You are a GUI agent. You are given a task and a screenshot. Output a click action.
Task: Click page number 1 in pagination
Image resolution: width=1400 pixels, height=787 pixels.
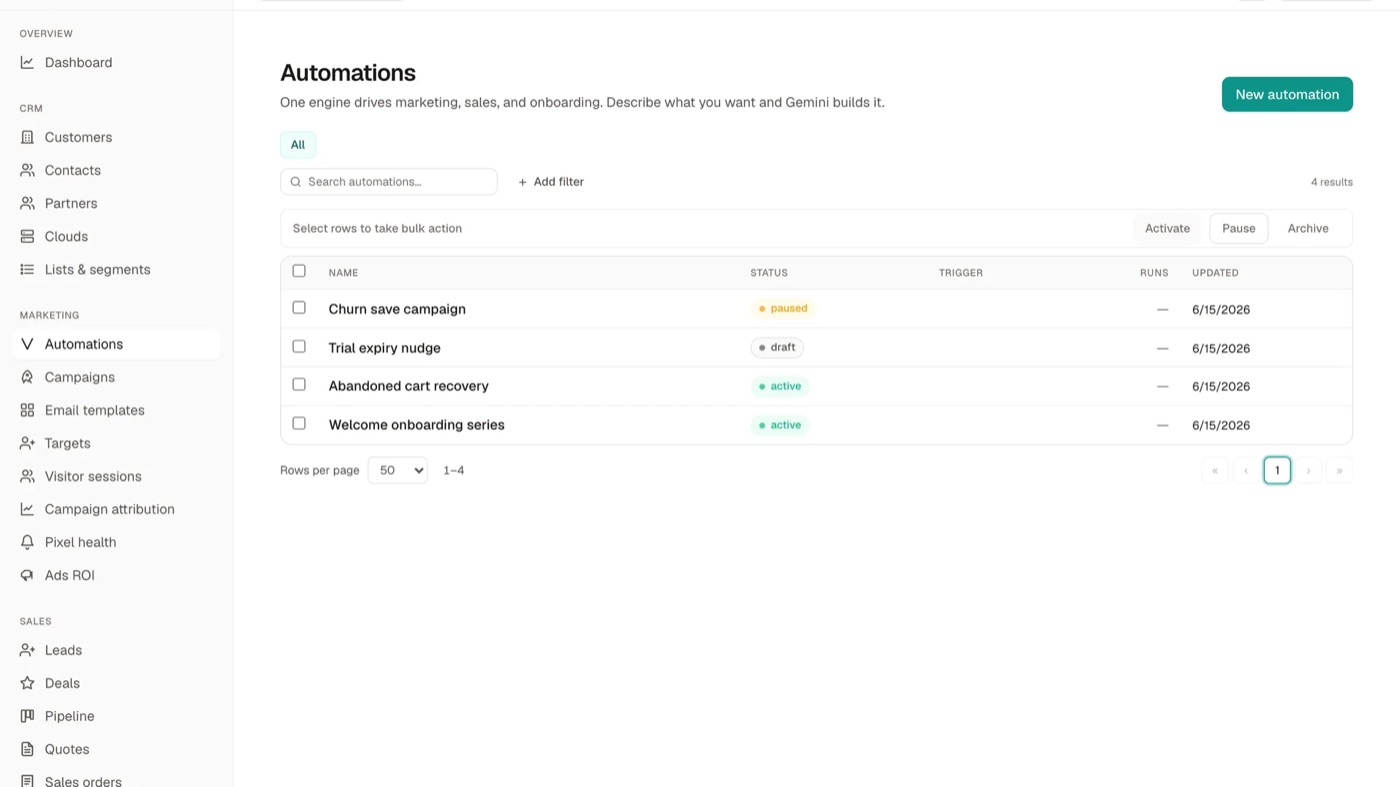coord(1277,470)
